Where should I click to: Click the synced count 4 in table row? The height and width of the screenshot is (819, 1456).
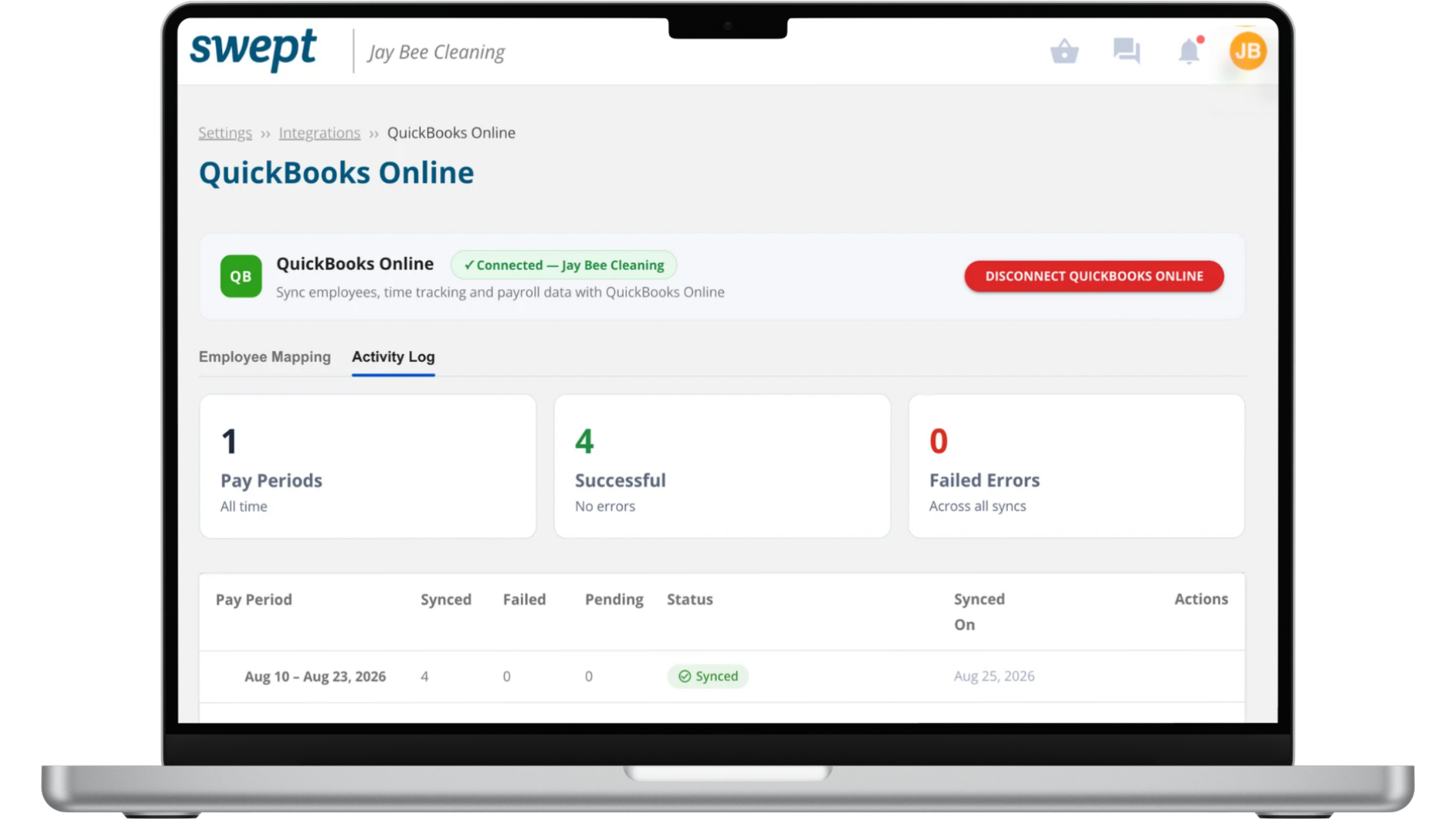tap(425, 676)
